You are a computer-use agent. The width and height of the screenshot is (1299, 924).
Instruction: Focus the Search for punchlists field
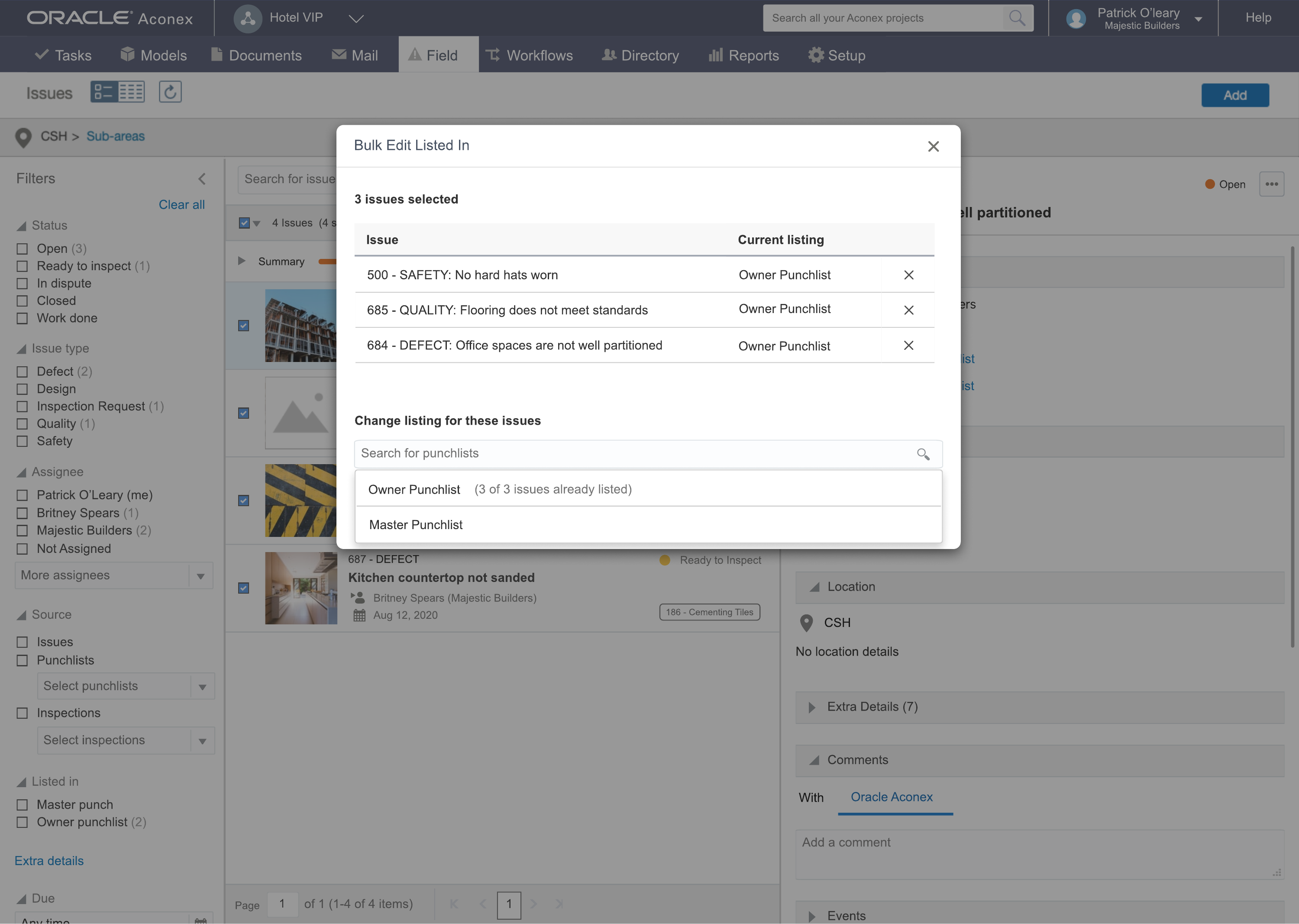click(x=648, y=453)
